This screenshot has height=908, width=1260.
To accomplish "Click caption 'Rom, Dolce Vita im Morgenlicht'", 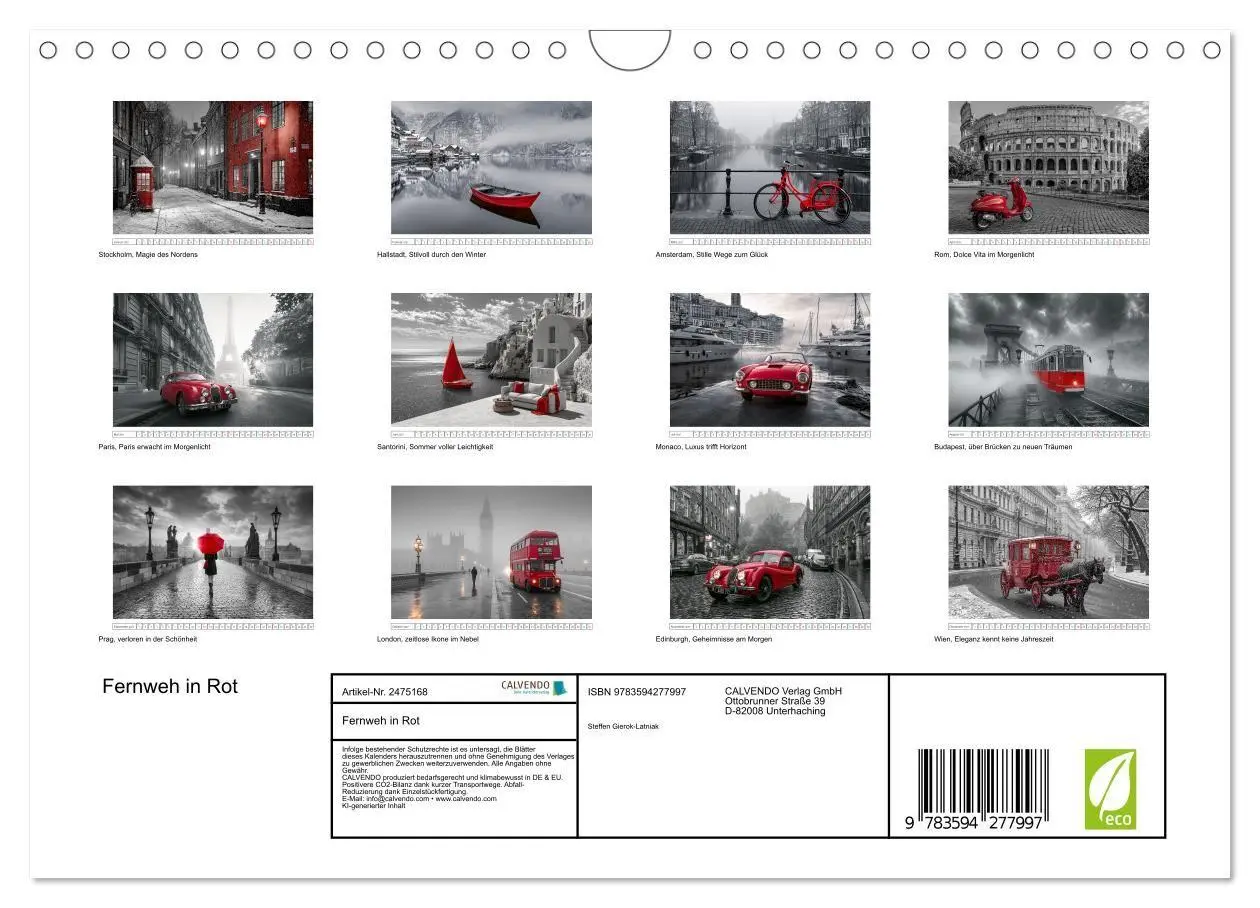I will click(984, 255).
